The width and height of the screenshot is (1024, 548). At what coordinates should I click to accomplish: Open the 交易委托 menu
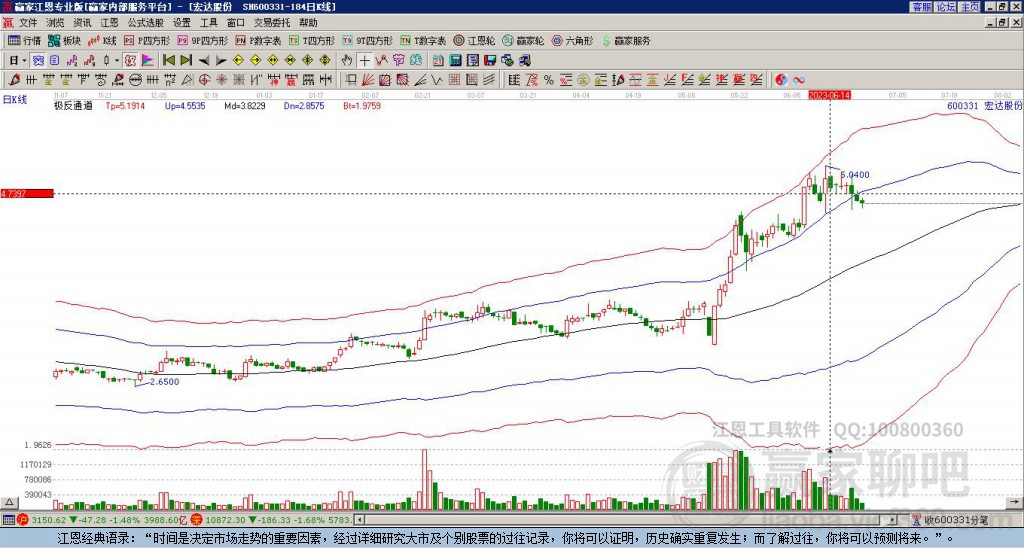[272, 23]
